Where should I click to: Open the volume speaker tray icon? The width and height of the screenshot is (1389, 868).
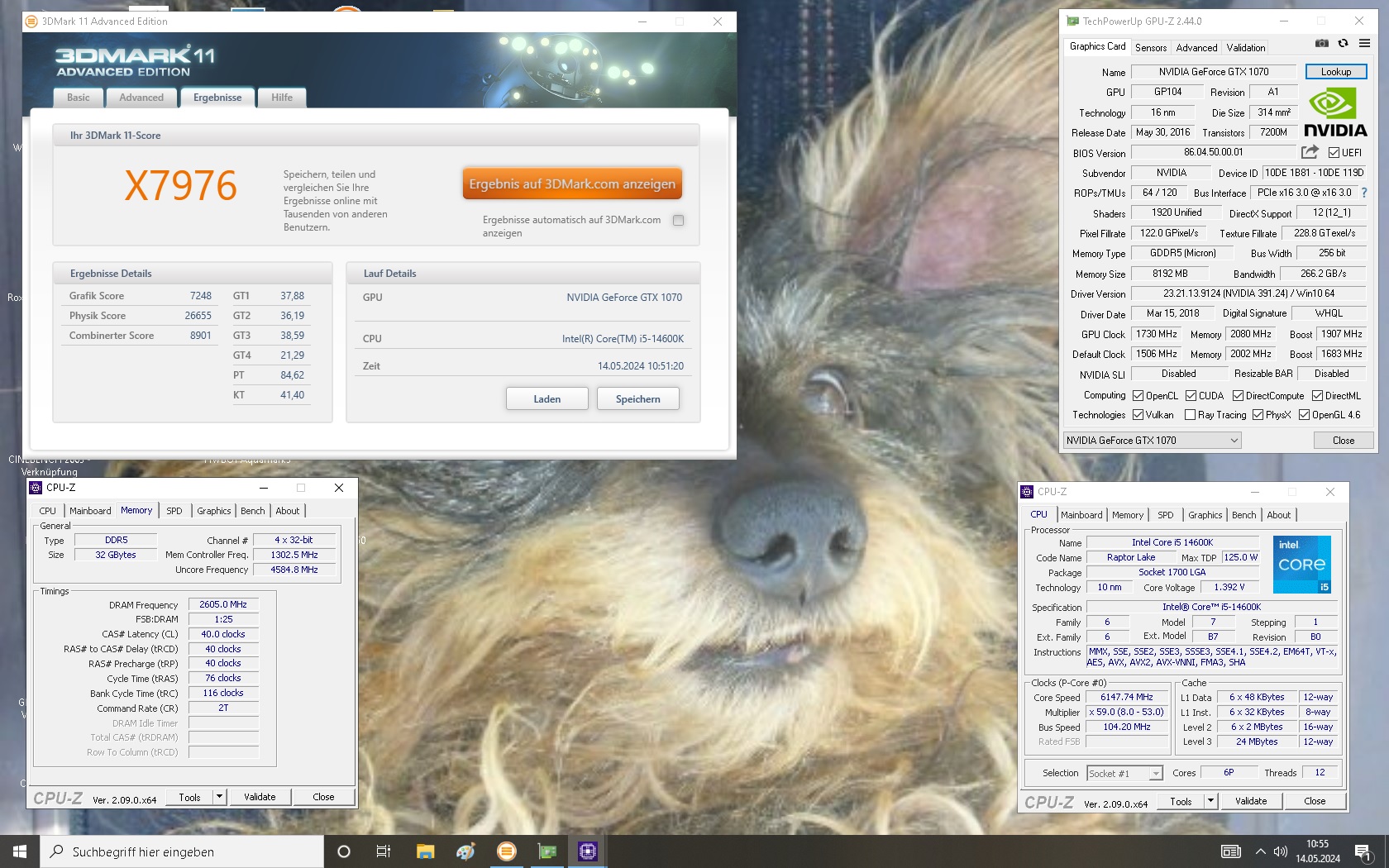[x=1281, y=851]
